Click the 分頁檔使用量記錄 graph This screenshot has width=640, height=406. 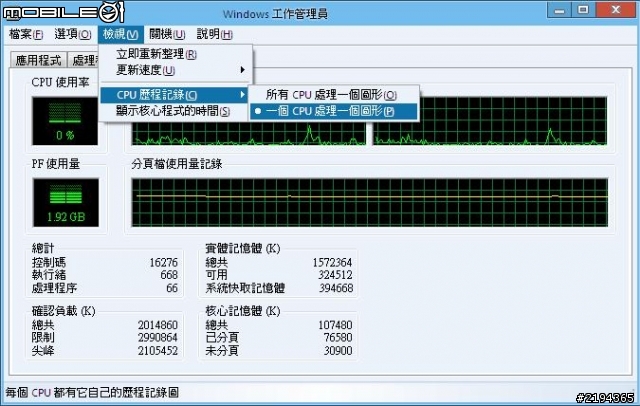(370, 202)
